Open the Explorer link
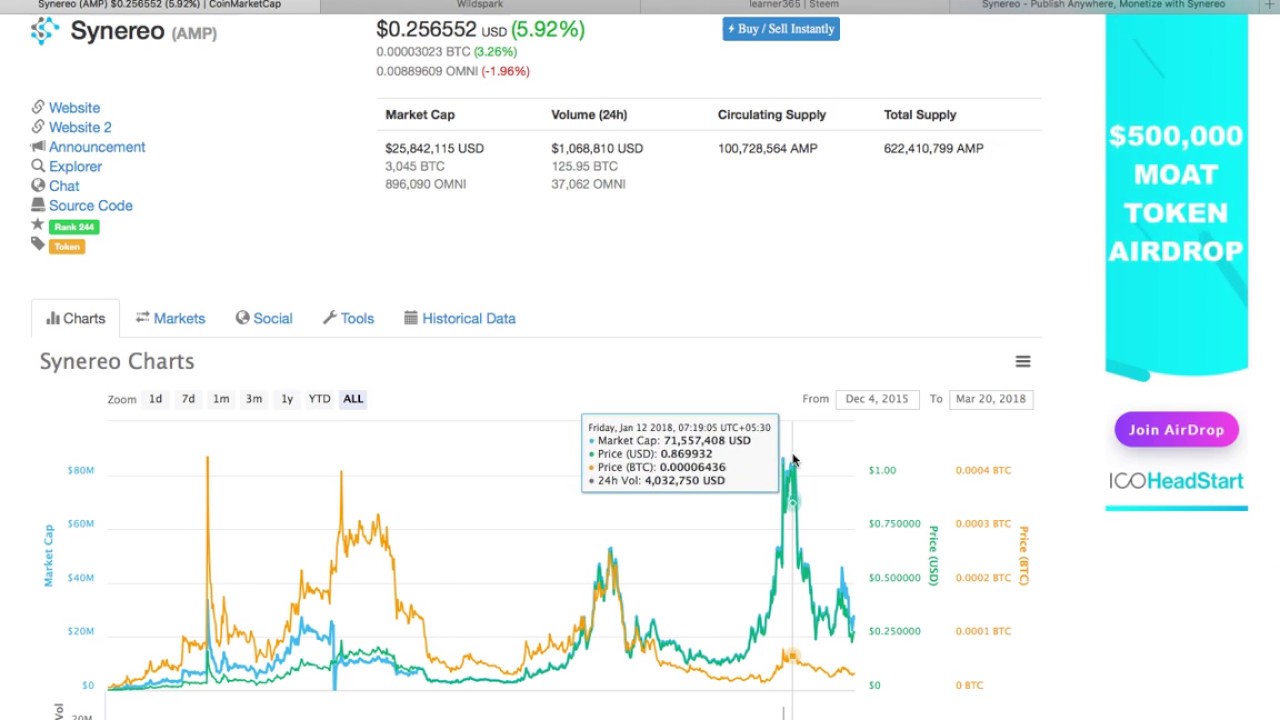The height and width of the screenshot is (720, 1280). [75, 166]
